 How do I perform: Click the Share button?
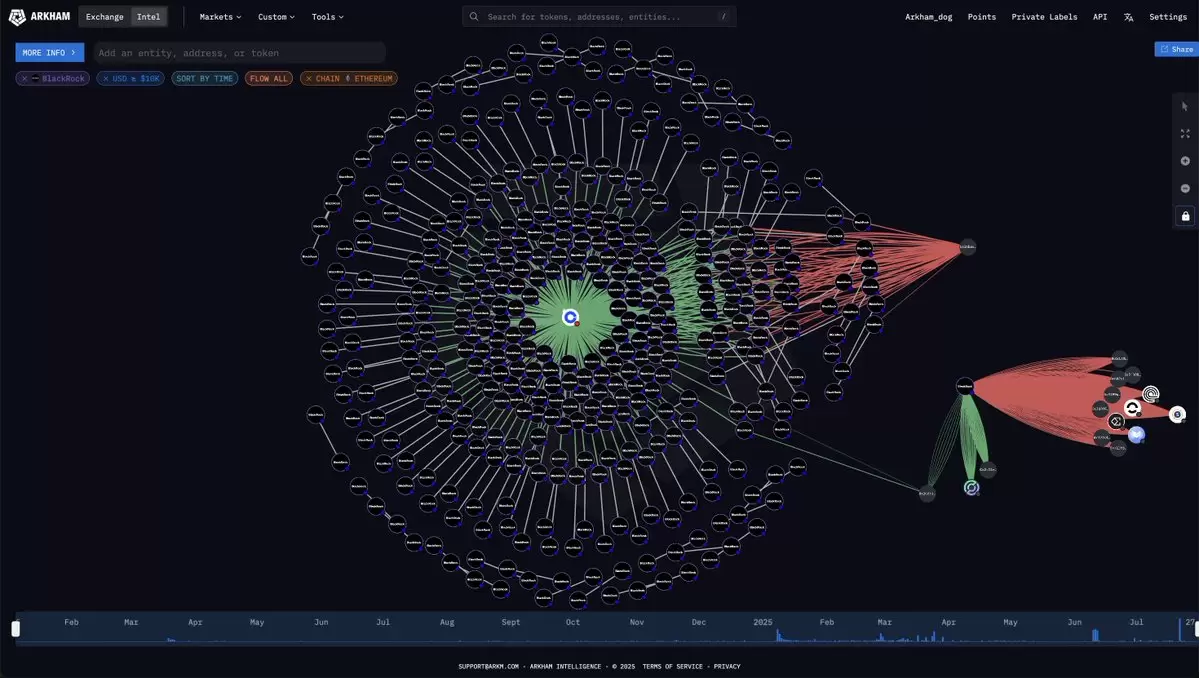tap(1176, 49)
